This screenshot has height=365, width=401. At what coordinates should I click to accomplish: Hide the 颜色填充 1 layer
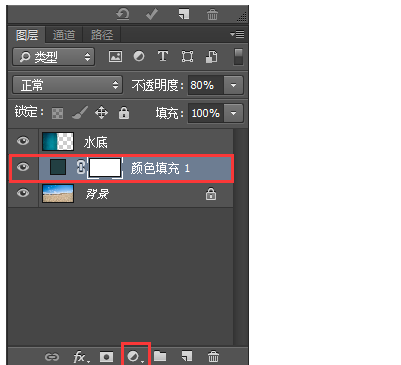pyautogui.click(x=23, y=167)
